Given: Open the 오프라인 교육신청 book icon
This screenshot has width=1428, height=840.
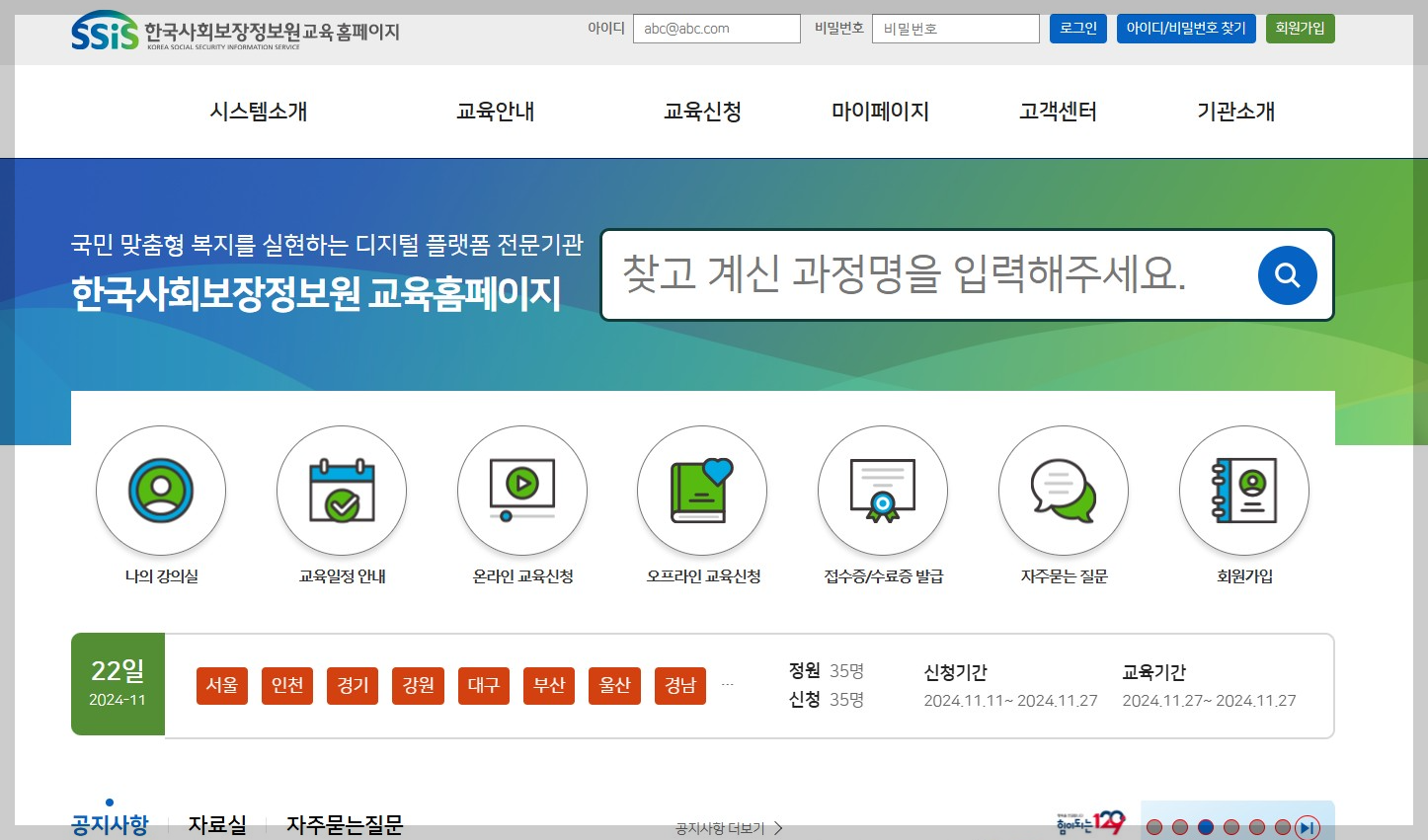Looking at the screenshot, I should (701, 491).
